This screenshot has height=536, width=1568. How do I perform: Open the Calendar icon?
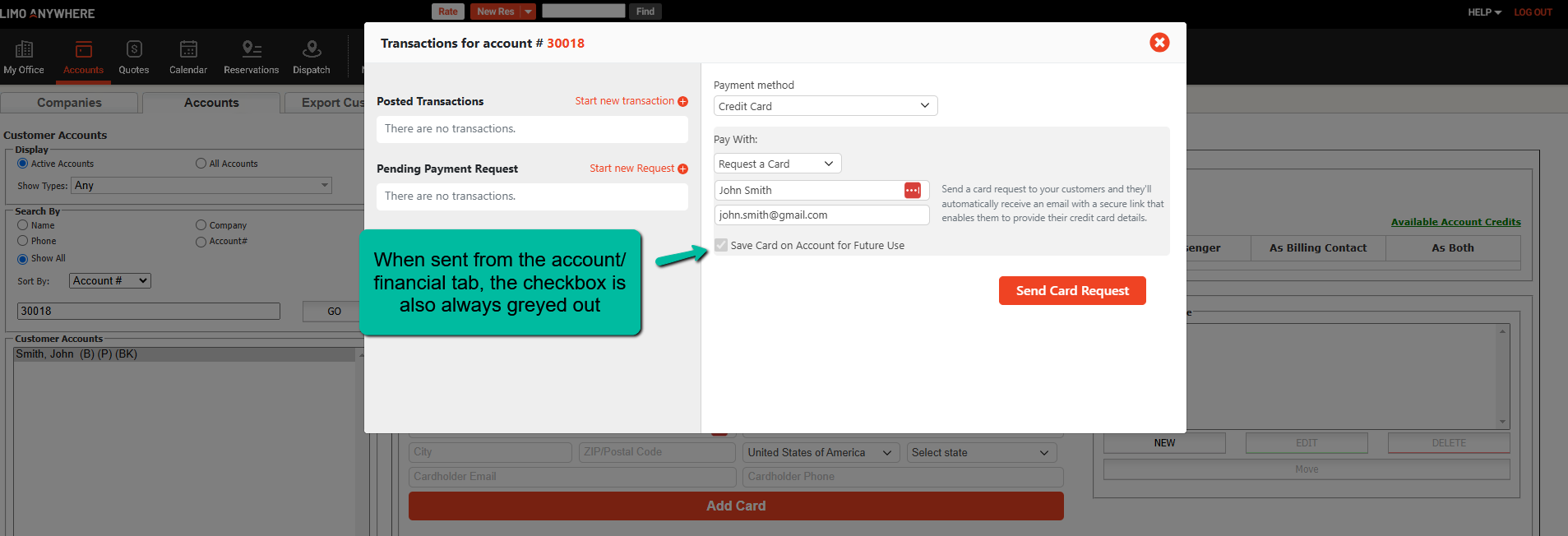(x=188, y=50)
